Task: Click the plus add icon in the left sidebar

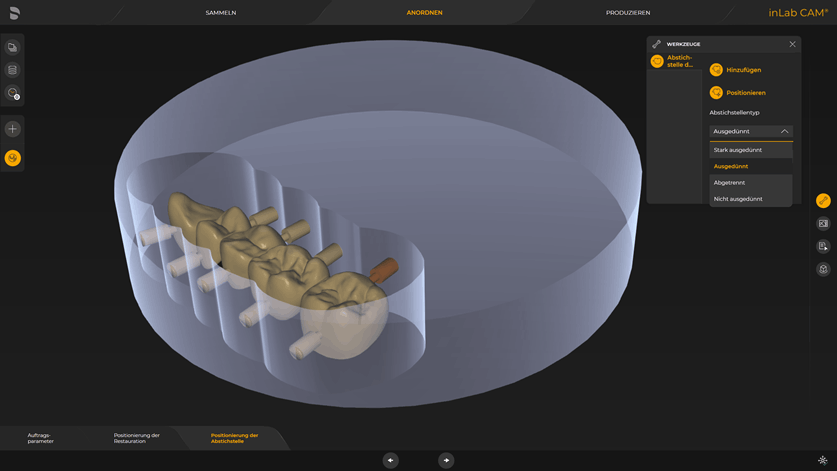Action: (x=13, y=129)
